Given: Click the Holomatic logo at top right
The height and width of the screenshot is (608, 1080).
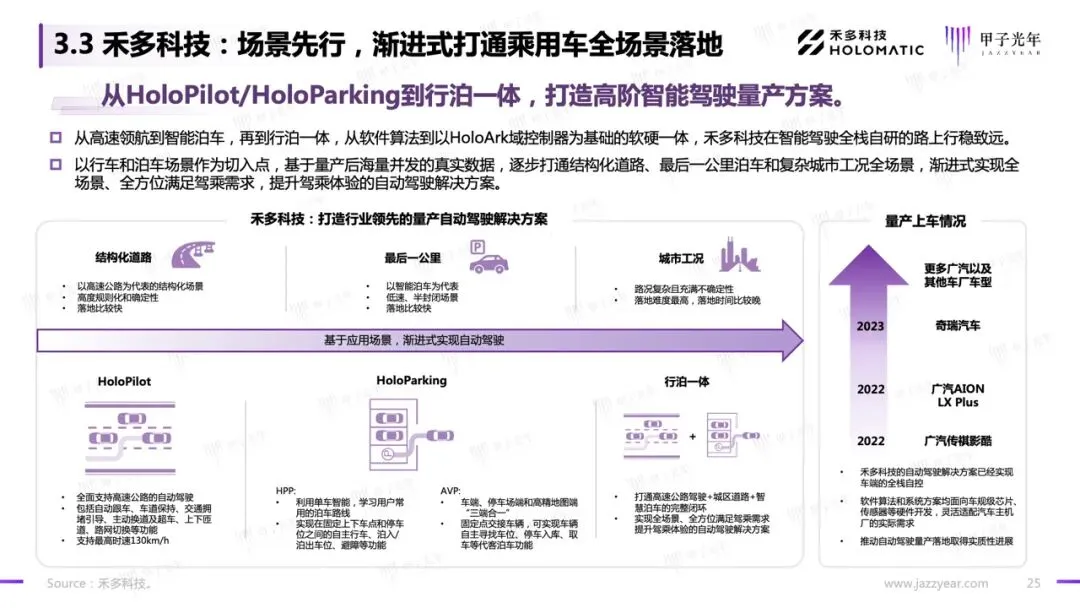Looking at the screenshot, I should point(860,43).
